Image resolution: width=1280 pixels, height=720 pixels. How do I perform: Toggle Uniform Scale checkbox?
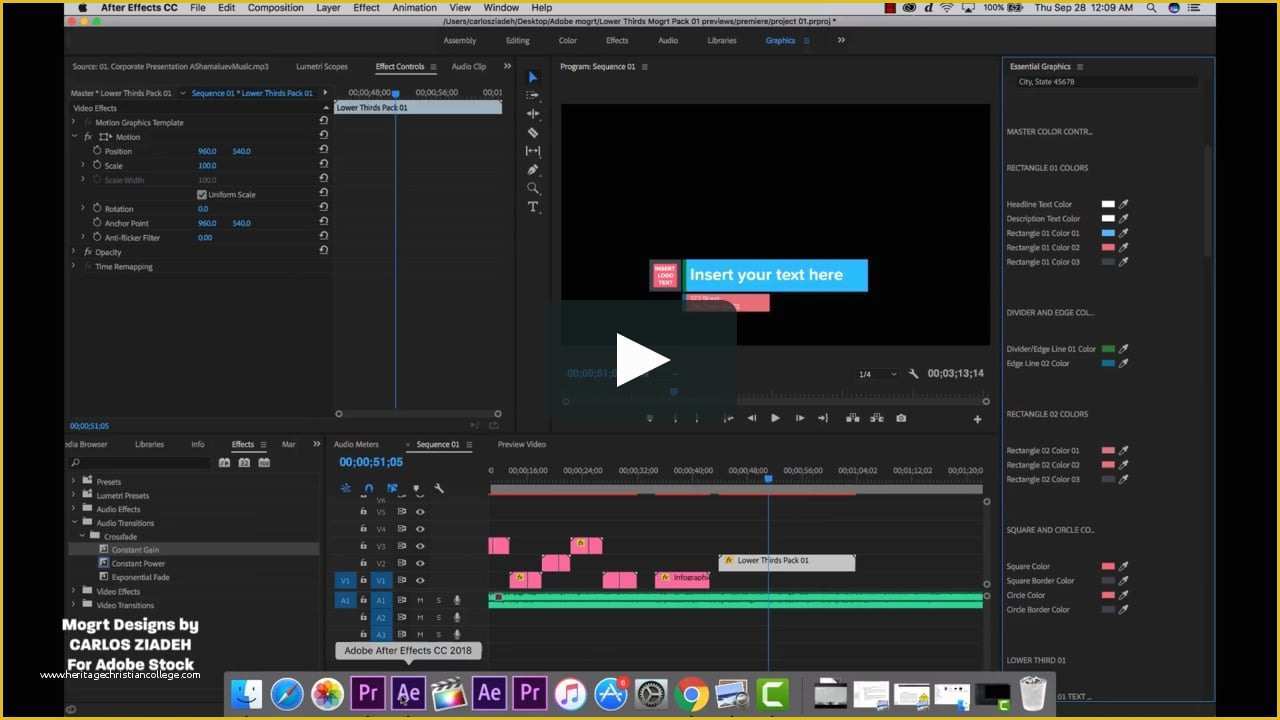[202, 194]
